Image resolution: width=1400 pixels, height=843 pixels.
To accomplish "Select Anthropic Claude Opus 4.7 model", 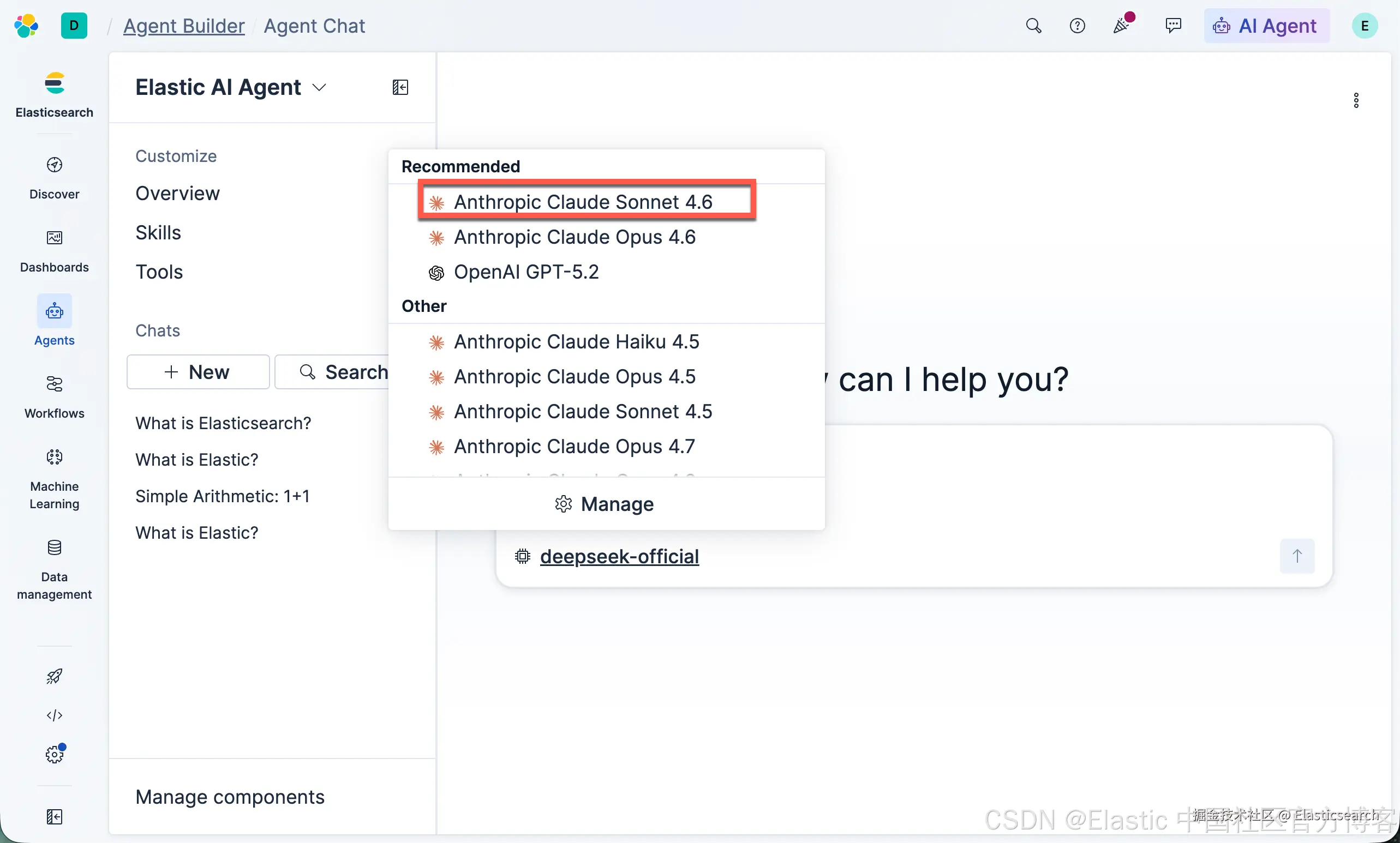I will pyautogui.click(x=606, y=447).
